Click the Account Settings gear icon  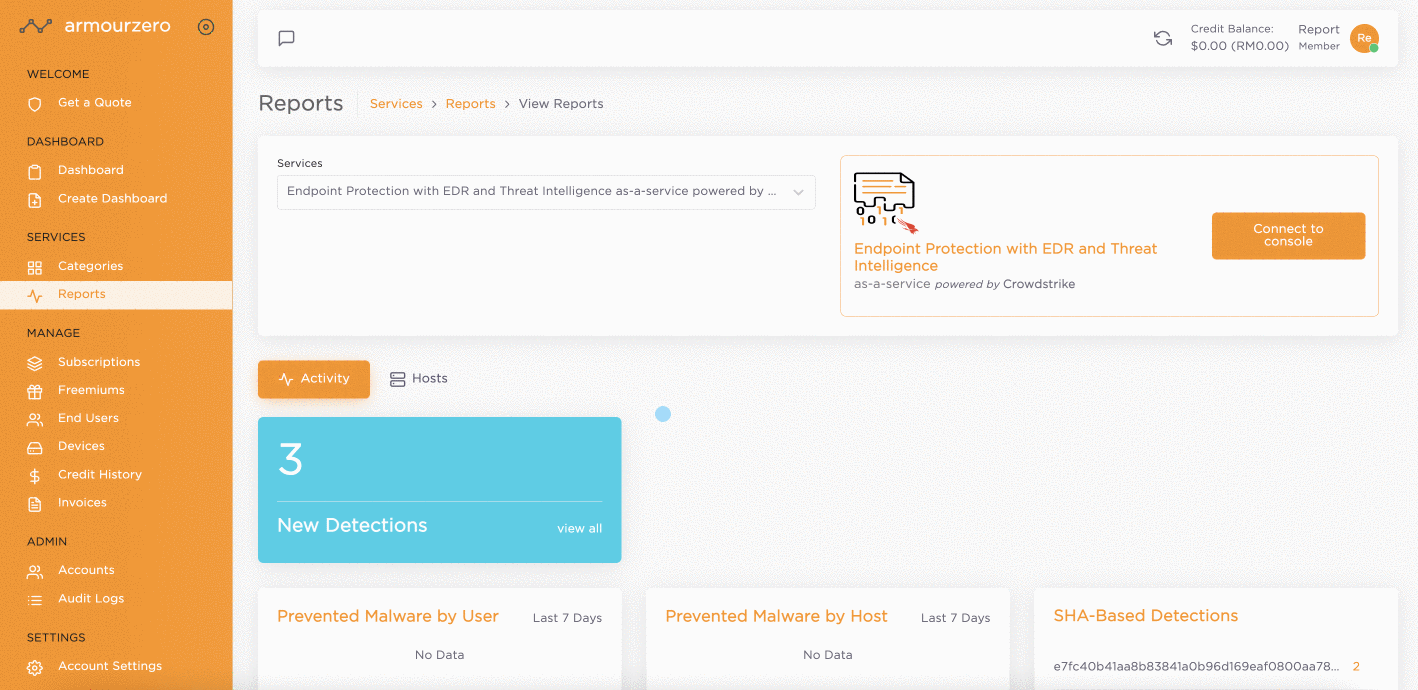pyautogui.click(x=35, y=667)
